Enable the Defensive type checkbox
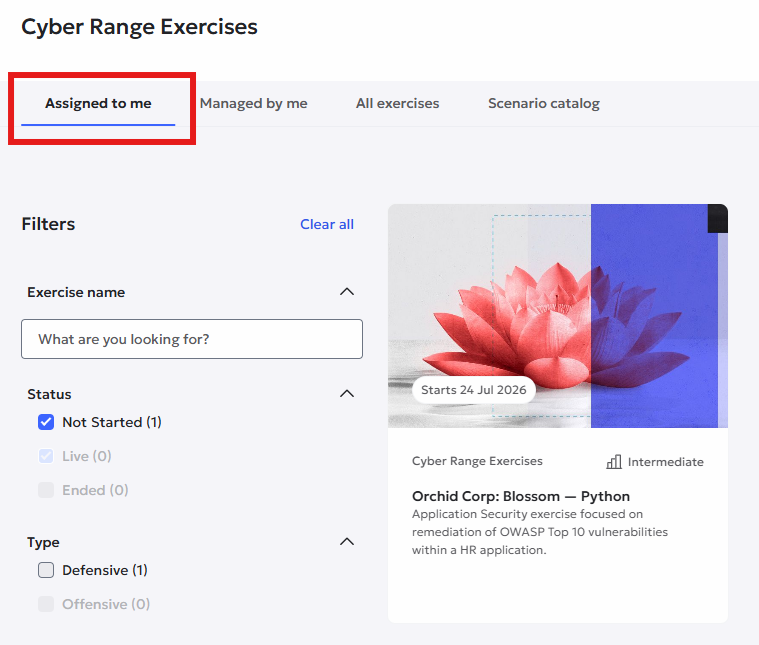Screen dimensions: 759x645 pos(46,570)
